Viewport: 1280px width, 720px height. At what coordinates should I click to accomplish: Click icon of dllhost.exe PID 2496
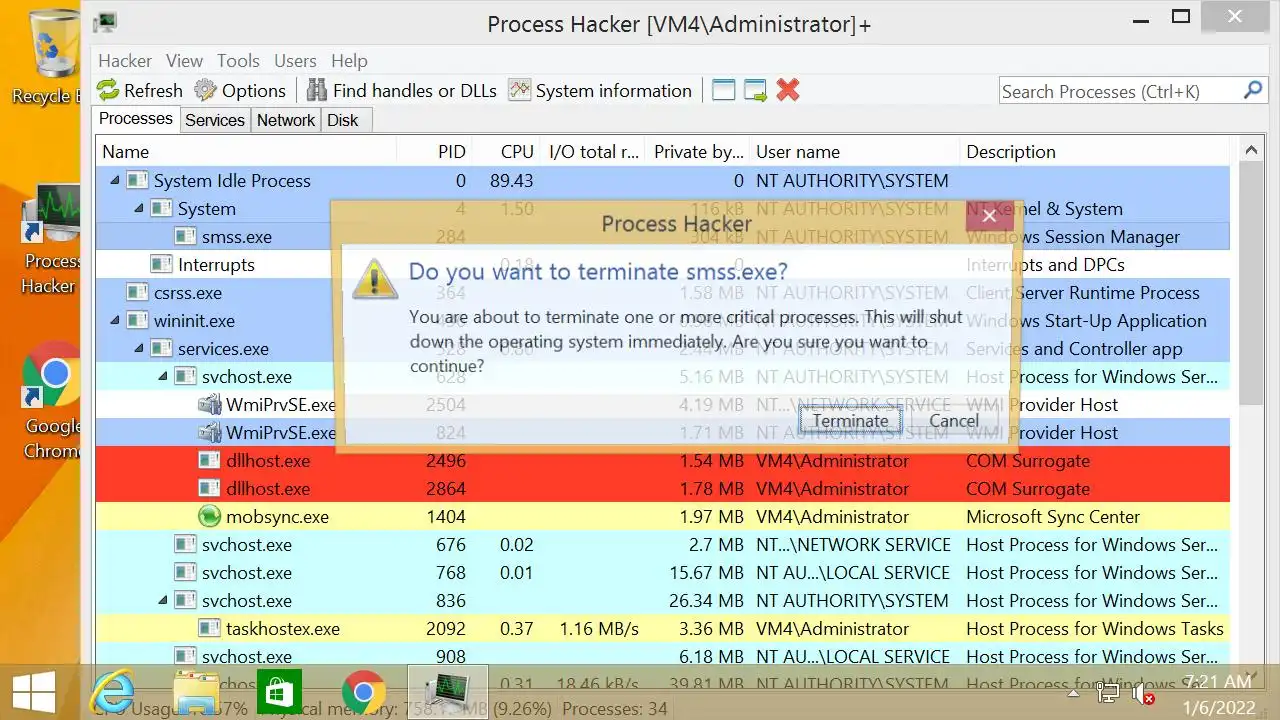click(x=209, y=461)
